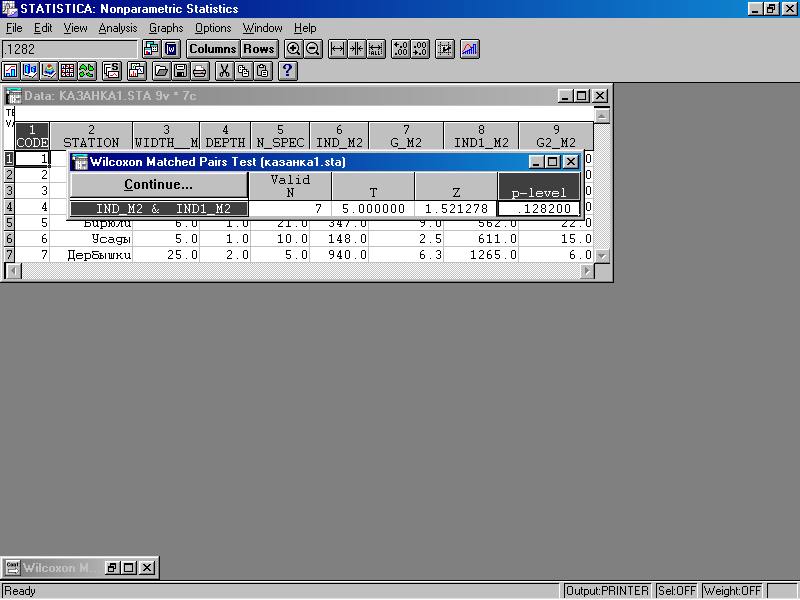The height and width of the screenshot is (600, 800).
Task: Zoom out with the magnifier minus icon
Action: pos(313,49)
